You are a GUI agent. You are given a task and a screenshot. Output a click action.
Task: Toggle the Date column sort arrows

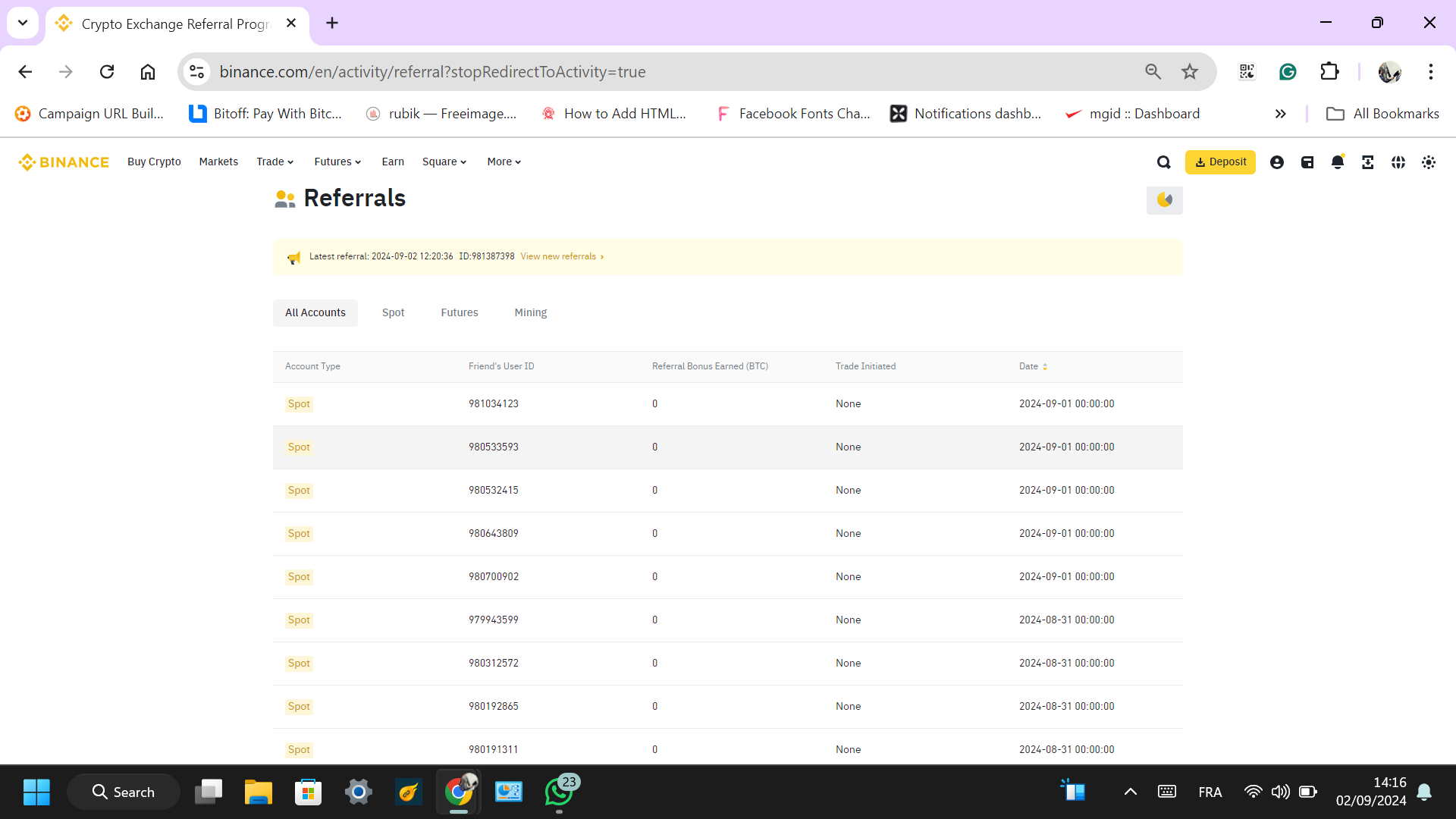pos(1045,367)
